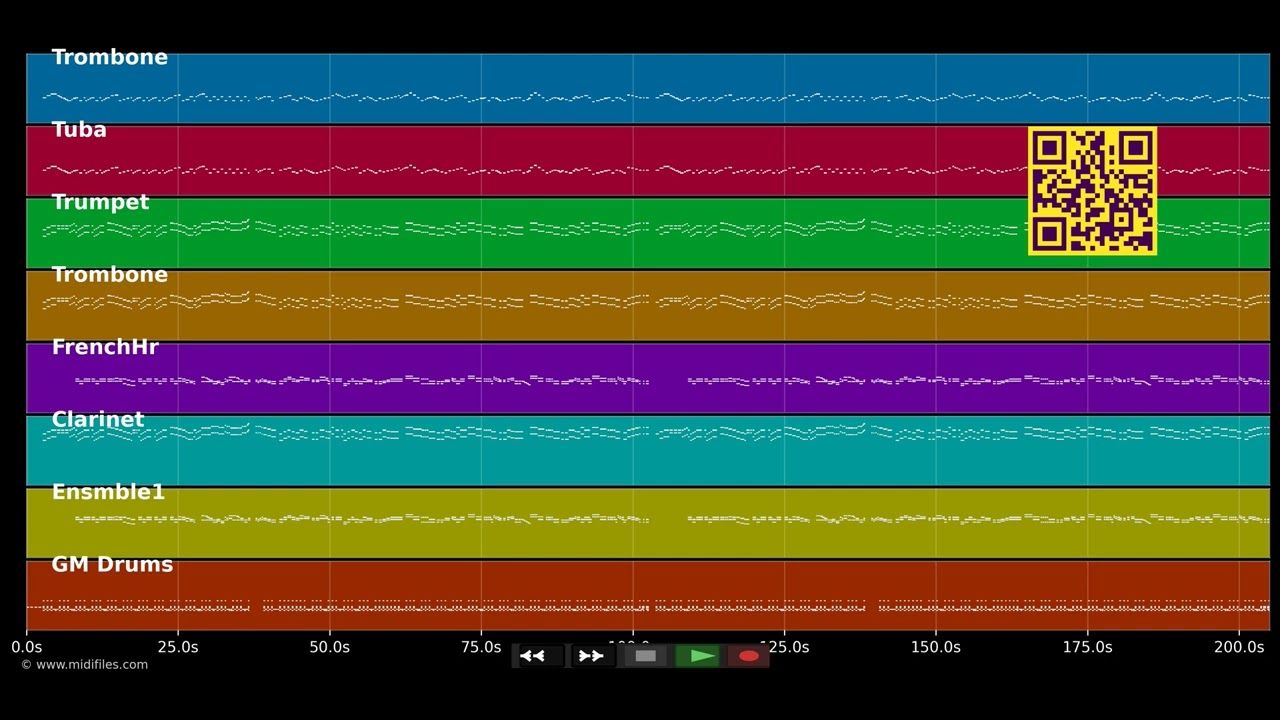Click the rewind button
The width and height of the screenshot is (1280, 720).
(x=539, y=656)
